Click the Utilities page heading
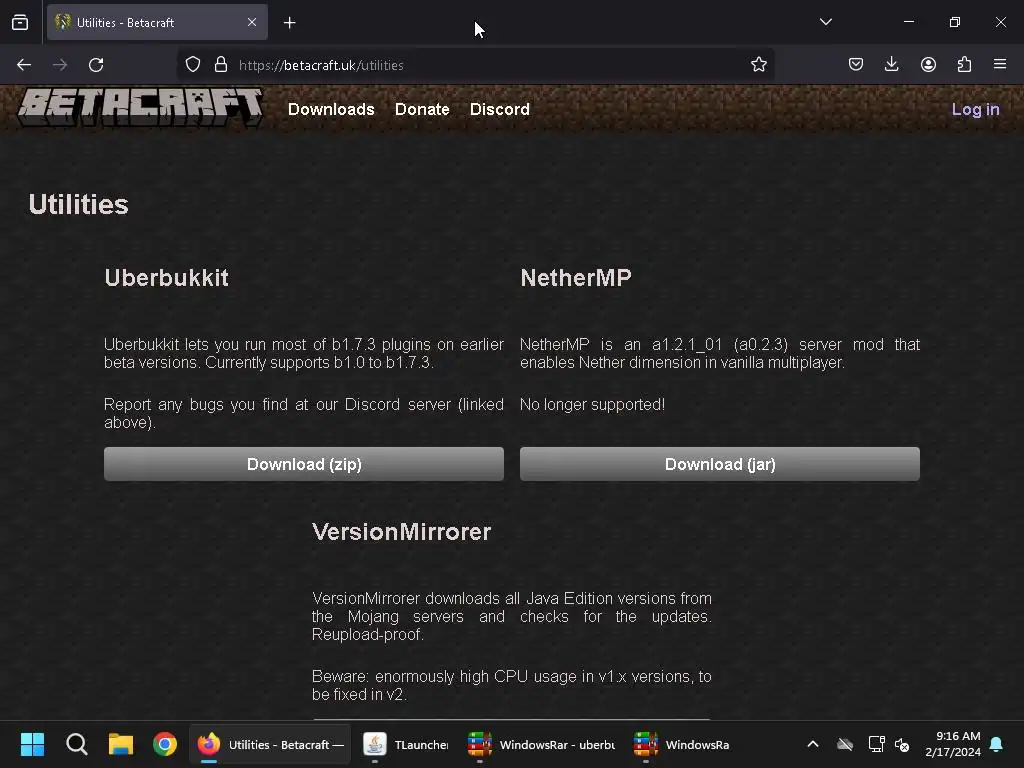1024x768 pixels. click(78, 204)
